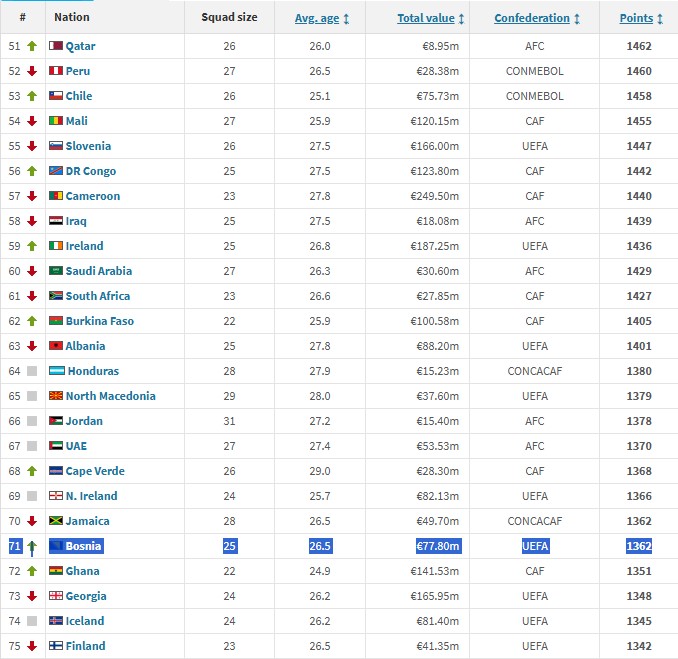This screenshot has width=678, height=659.
Task: Click the South Africa flag icon
Action: coord(56,296)
